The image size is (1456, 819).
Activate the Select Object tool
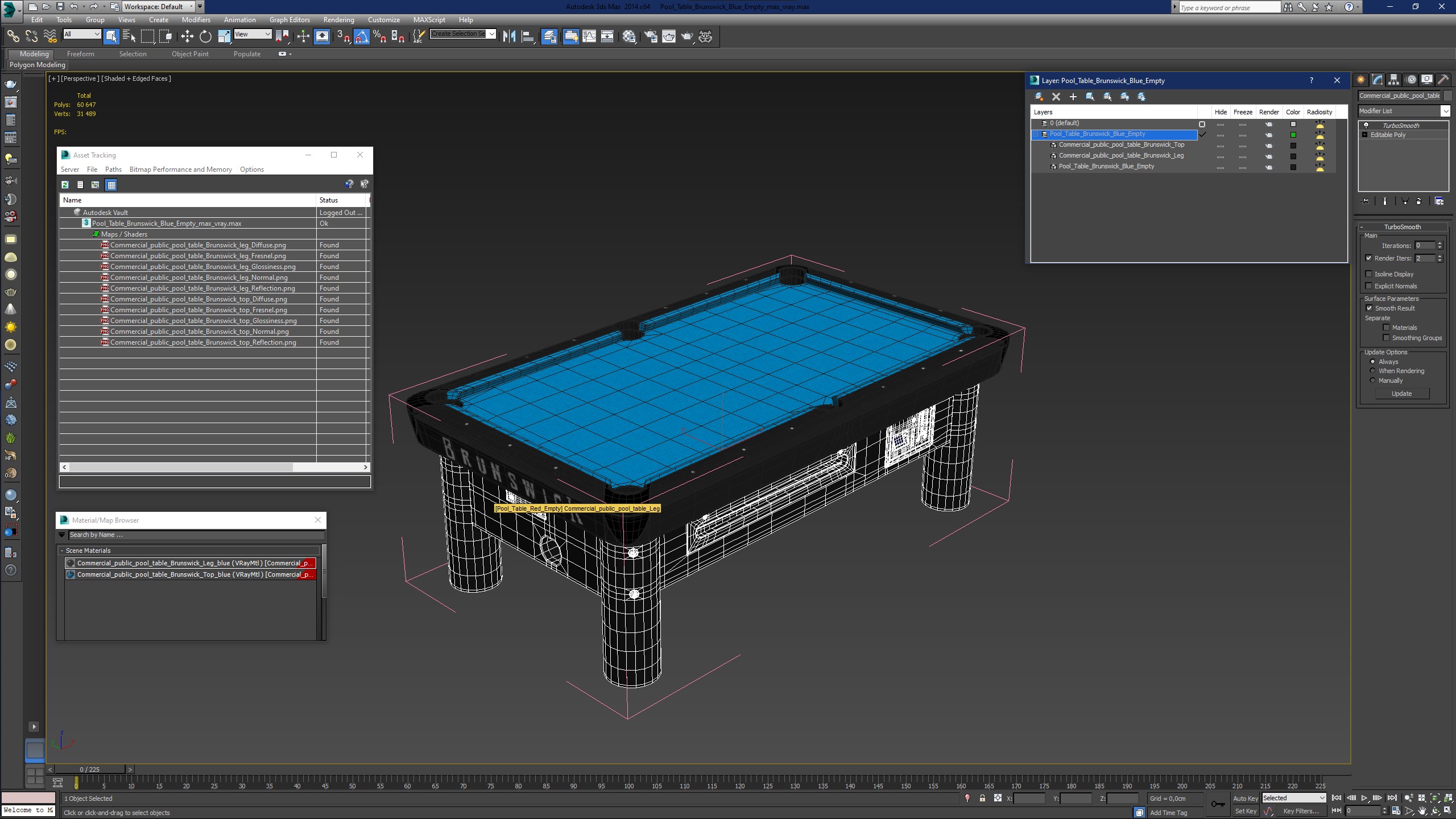click(111, 36)
